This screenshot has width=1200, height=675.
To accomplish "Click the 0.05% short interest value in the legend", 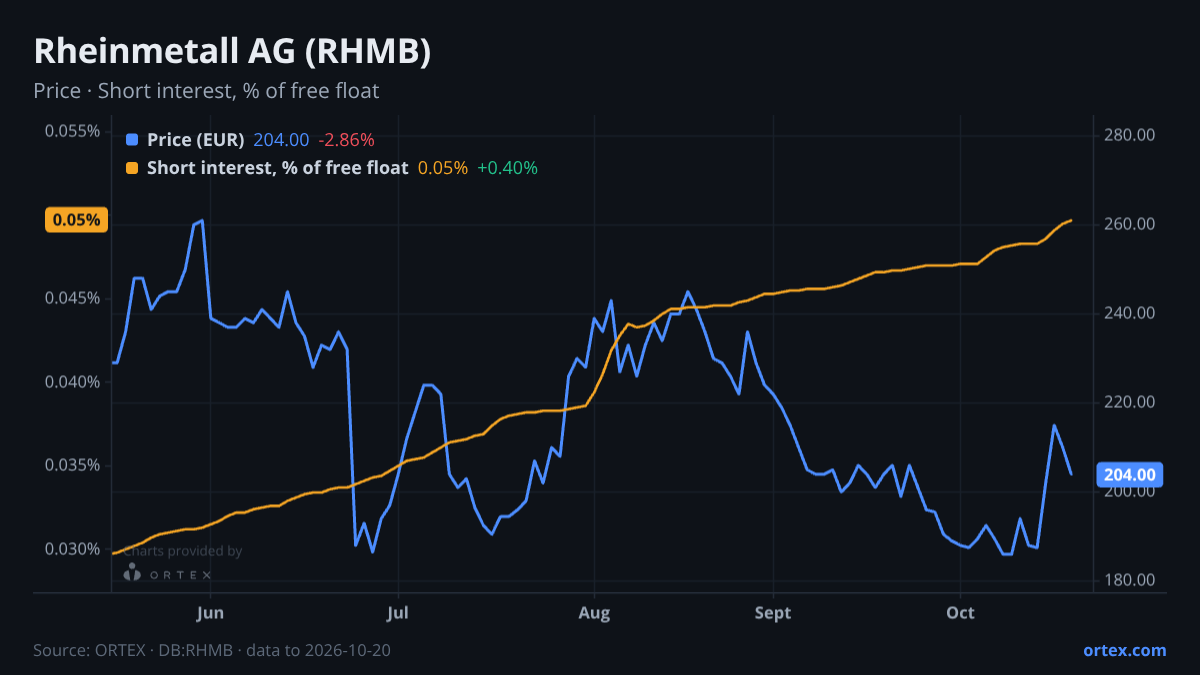I will coord(443,168).
